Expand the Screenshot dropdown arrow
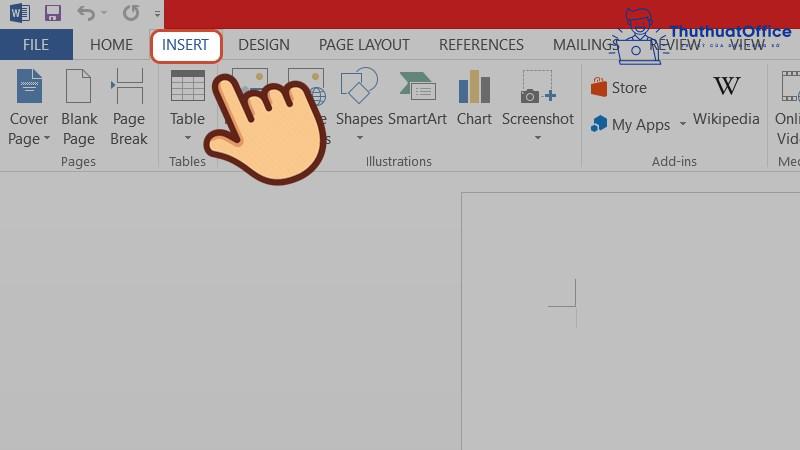The width and height of the screenshot is (800, 450). click(x=538, y=138)
